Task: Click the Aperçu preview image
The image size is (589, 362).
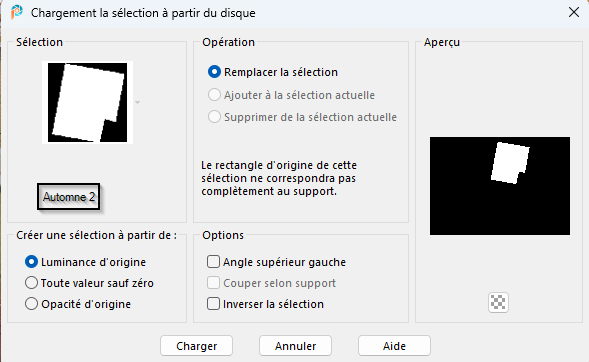Action: pyautogui.click(x=500, y=186)
